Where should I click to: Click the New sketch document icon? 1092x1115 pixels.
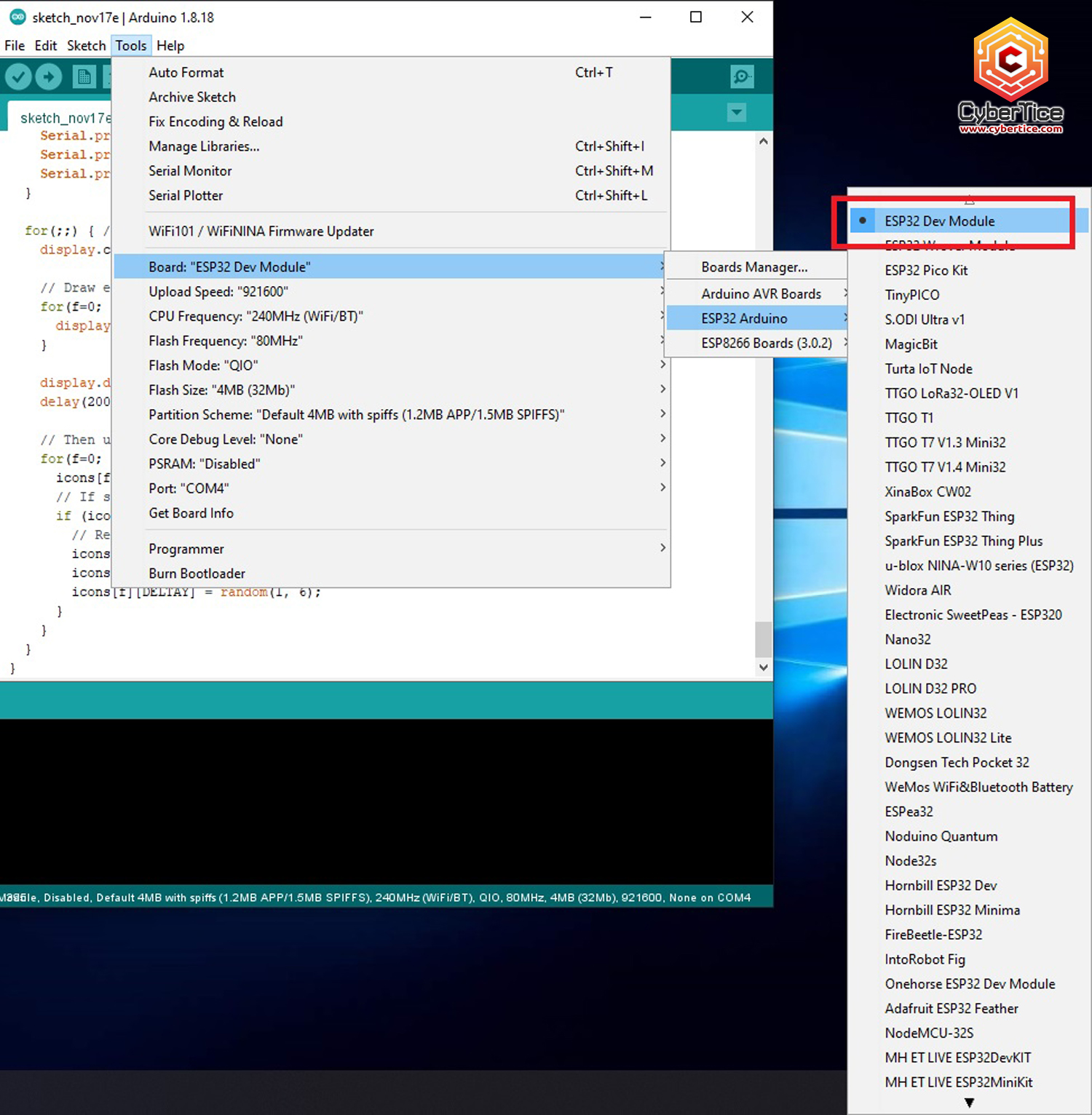point(84,76)
